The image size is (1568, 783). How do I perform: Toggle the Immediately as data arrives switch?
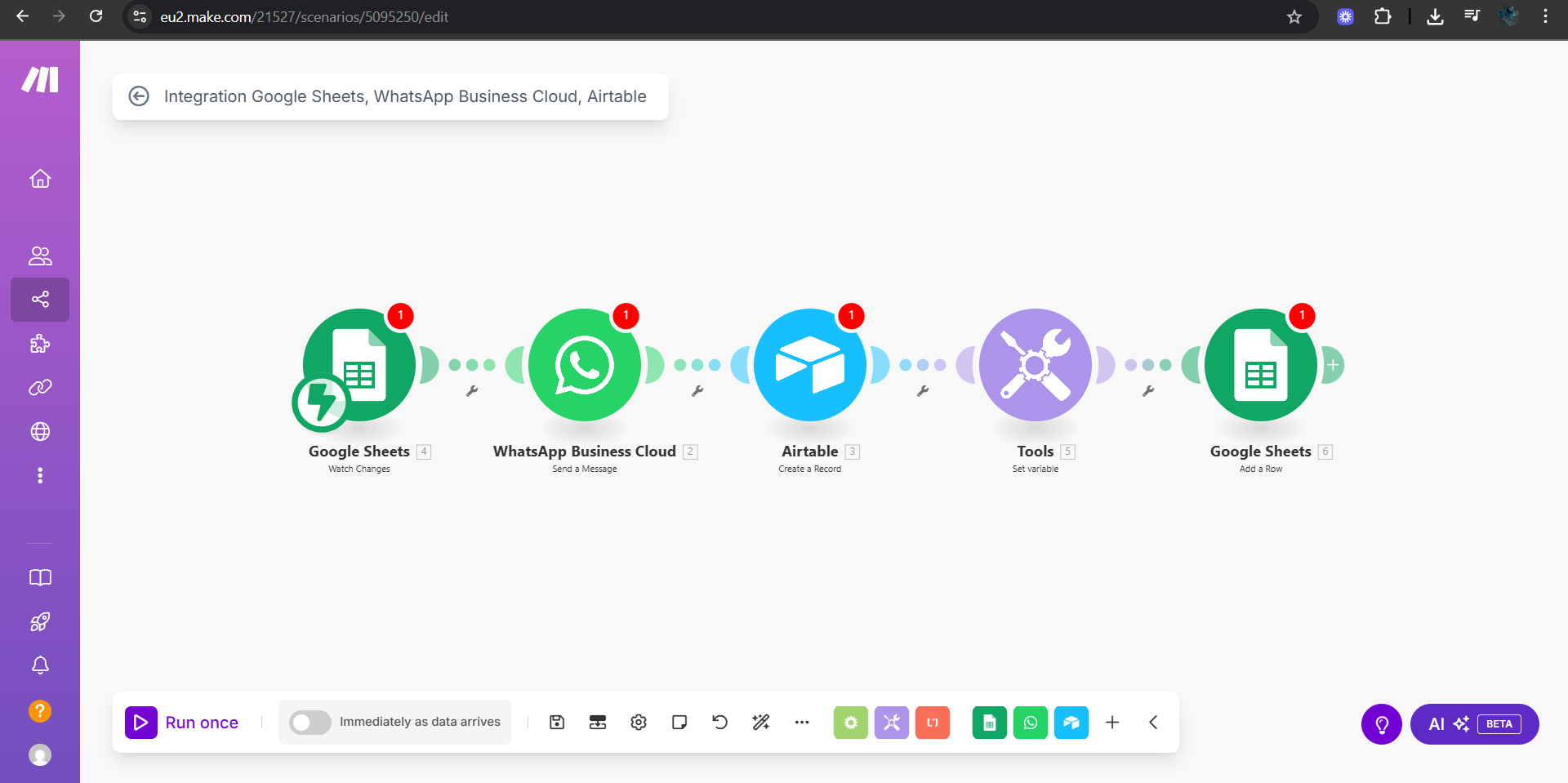coord(310,722)
